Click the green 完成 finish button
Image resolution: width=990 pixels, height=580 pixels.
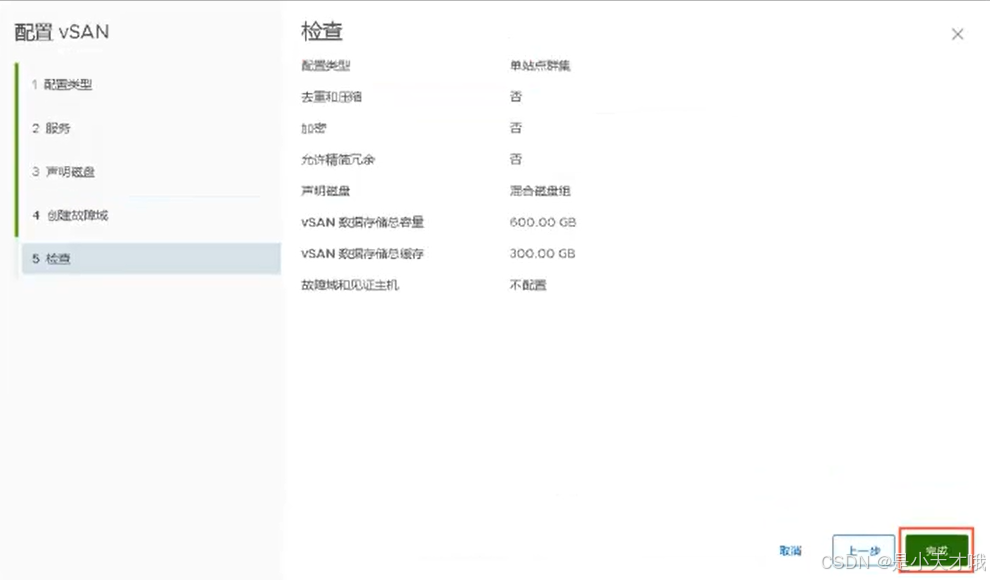936,551
